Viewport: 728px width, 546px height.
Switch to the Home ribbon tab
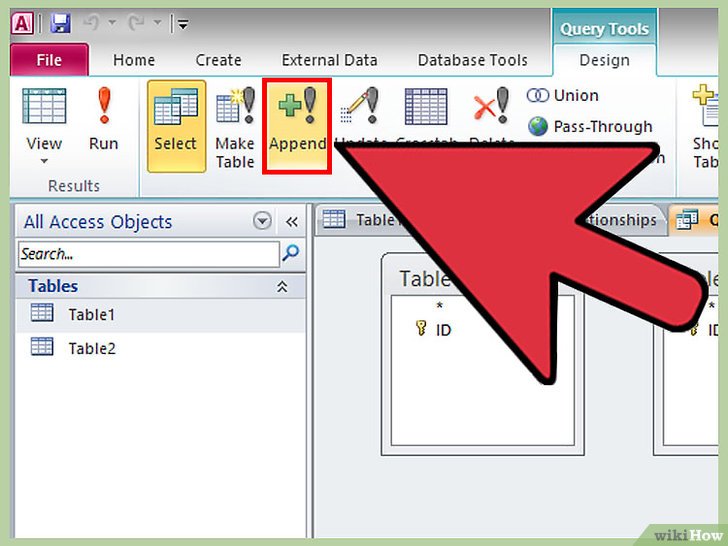coord(134,60)
